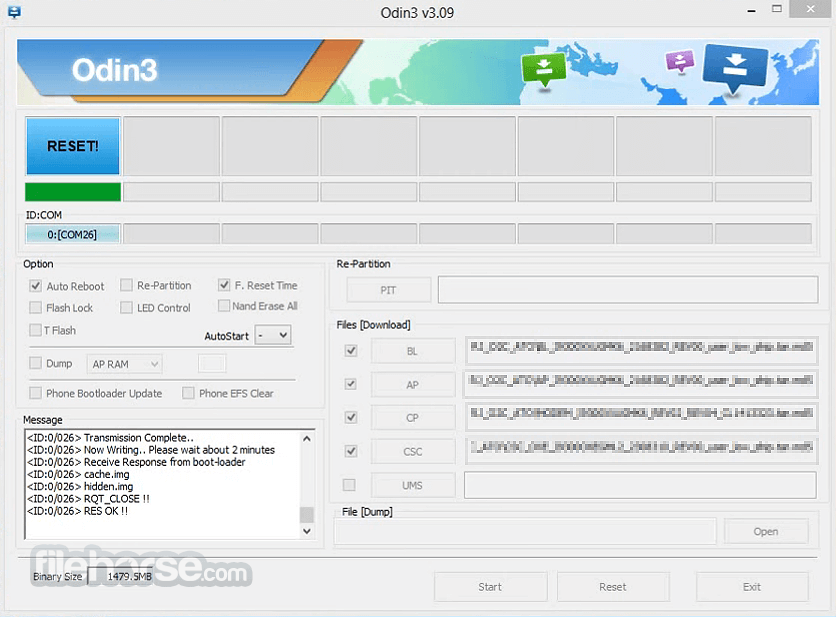
Task: Click the Start button
Action: (491, 587)
